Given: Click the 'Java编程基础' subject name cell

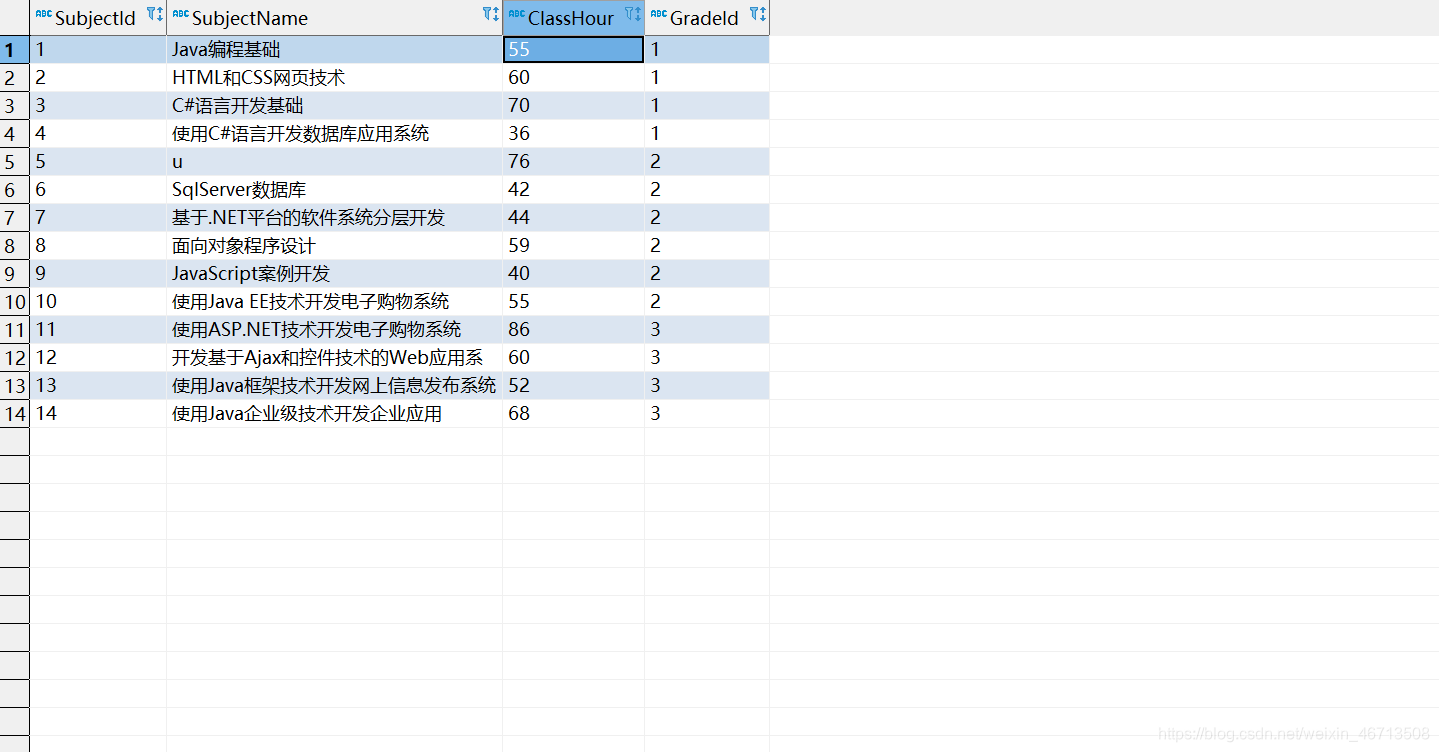Looking at the screenshot, I should coord(334,49).
